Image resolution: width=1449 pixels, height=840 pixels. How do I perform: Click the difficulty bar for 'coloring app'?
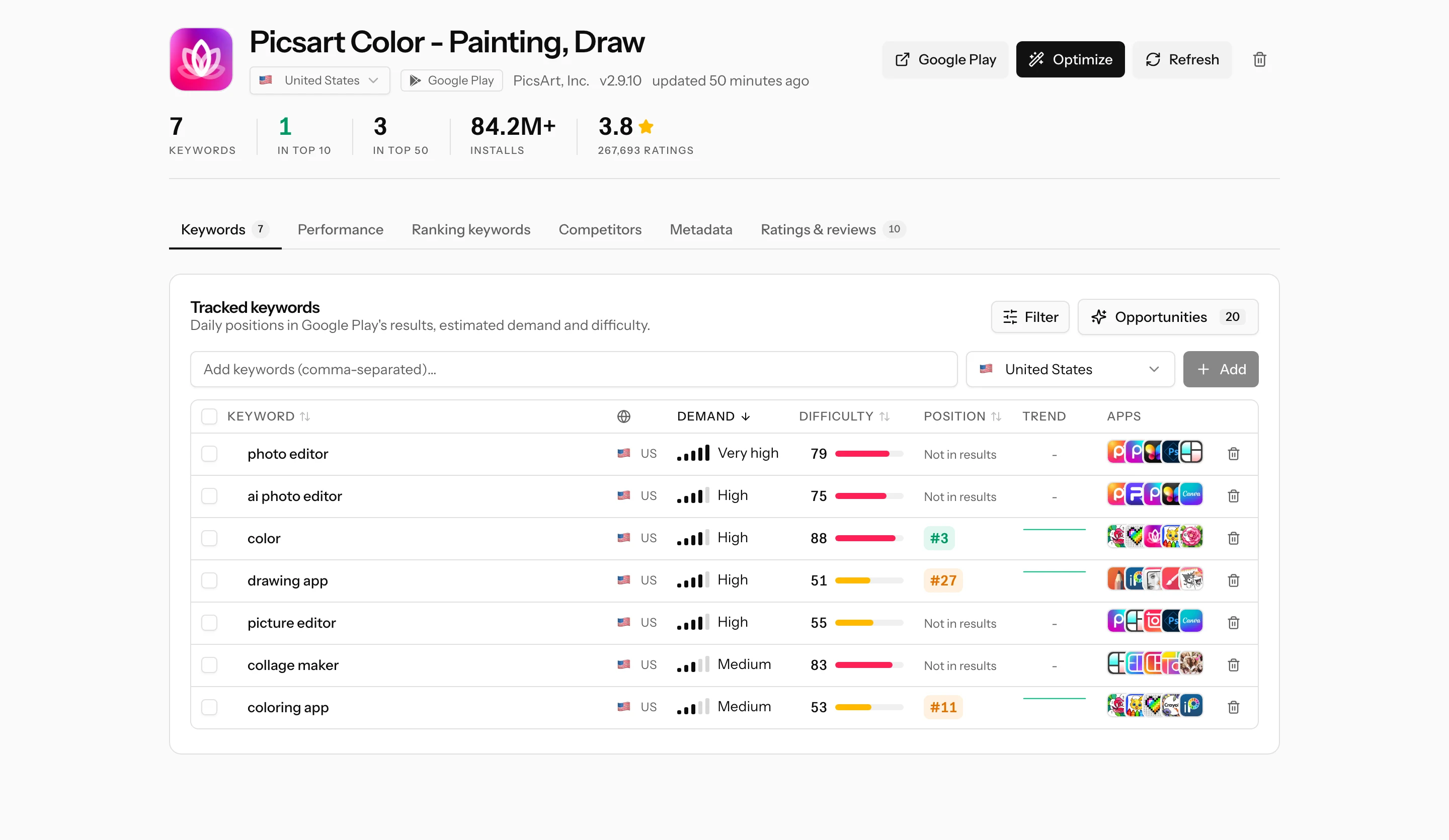[x=869, y=707]
